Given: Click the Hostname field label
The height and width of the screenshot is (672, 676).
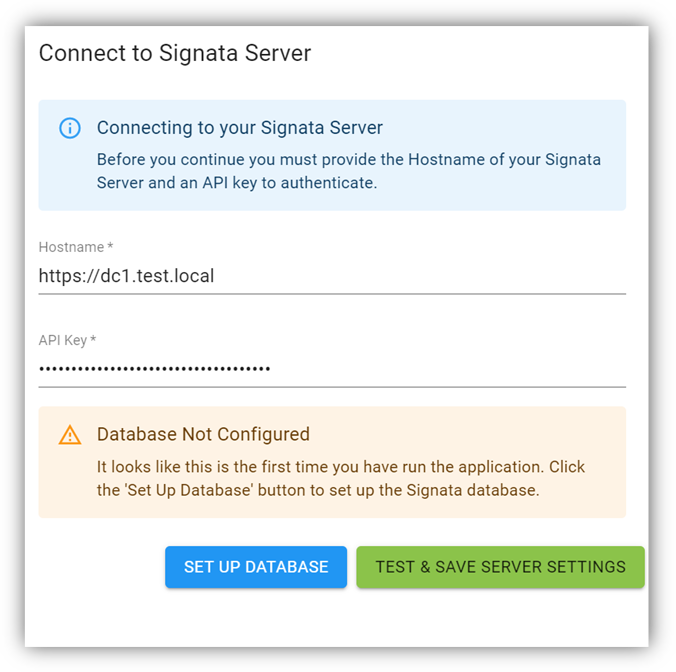Looking at the screenshot, I should point(70,247).
